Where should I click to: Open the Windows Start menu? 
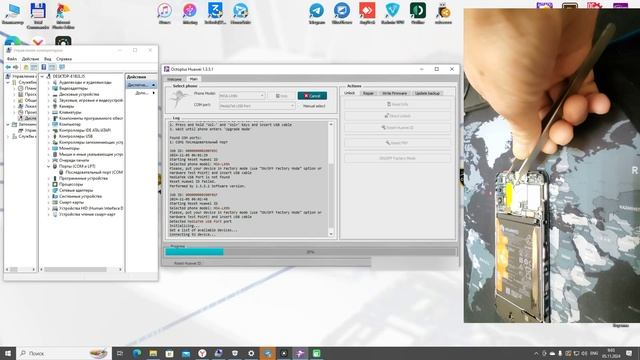8,353
